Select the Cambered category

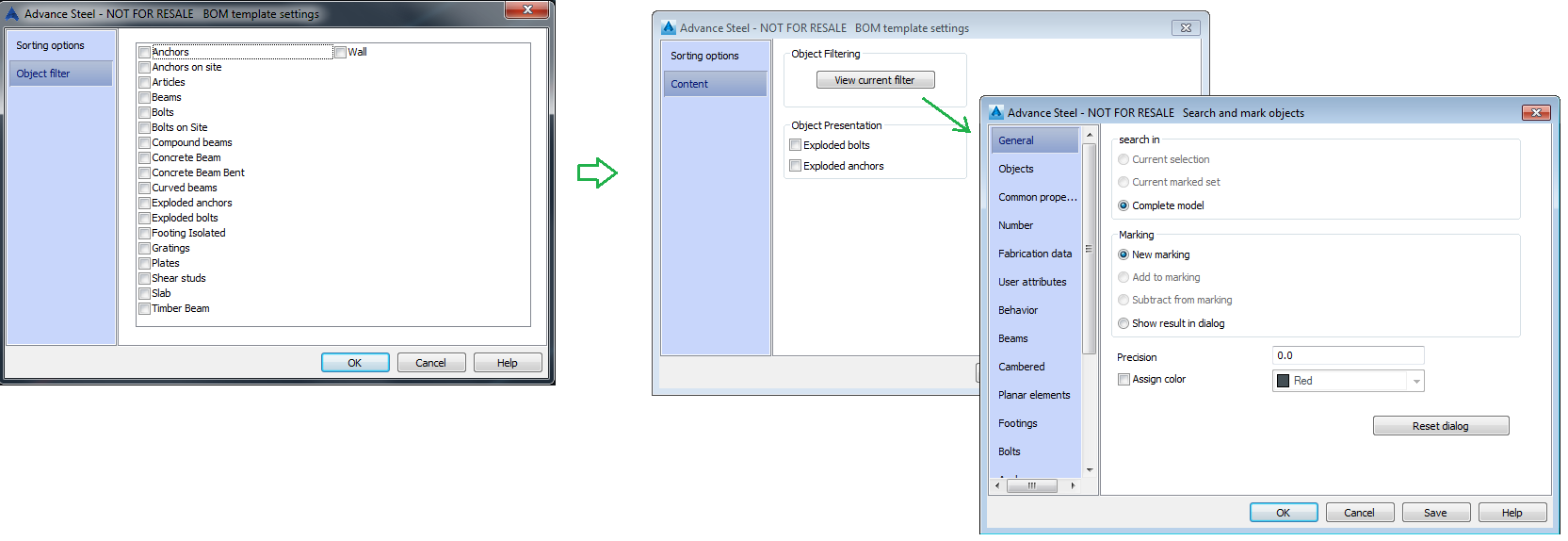pos(1035,367)
